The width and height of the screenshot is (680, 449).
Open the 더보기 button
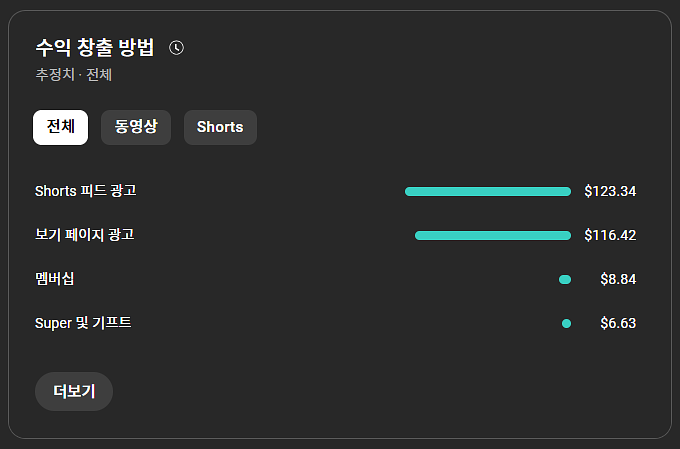tap(74, 391)
